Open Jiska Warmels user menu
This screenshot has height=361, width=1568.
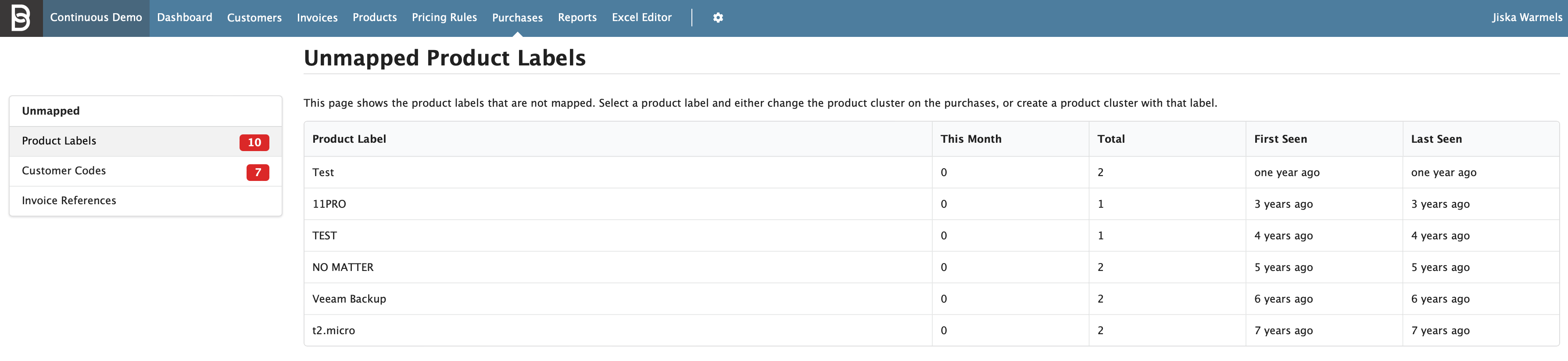click(1527, 18)
